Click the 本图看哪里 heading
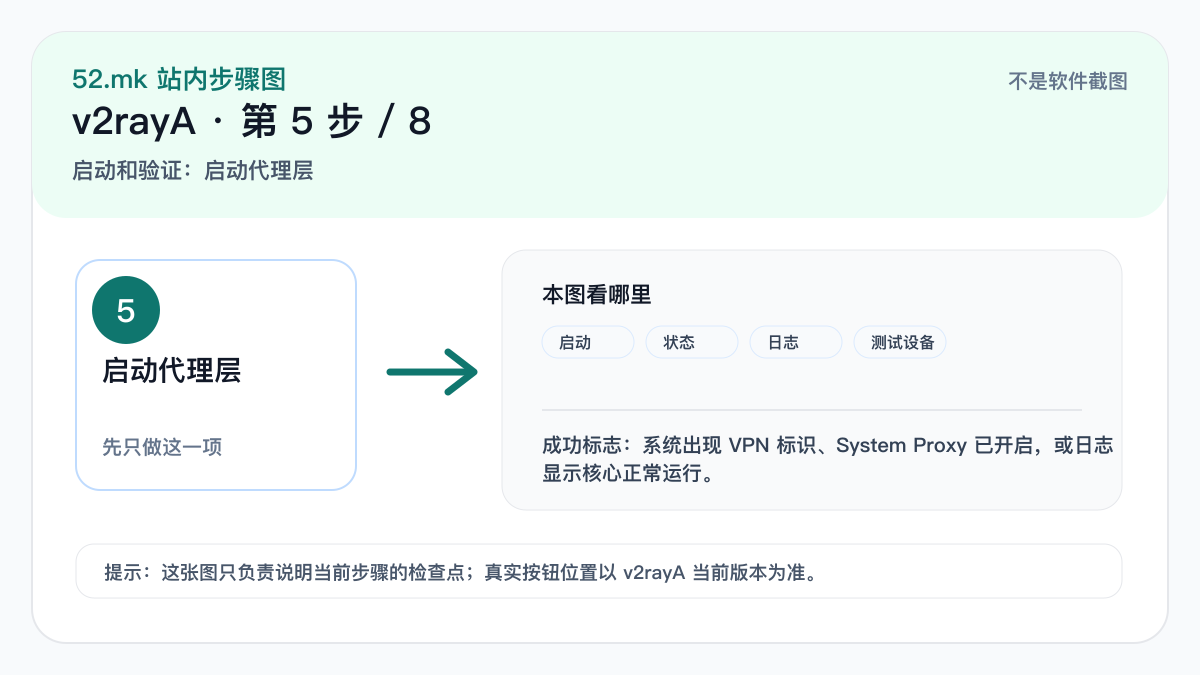 pyautogui.click(x=597, y=294)
